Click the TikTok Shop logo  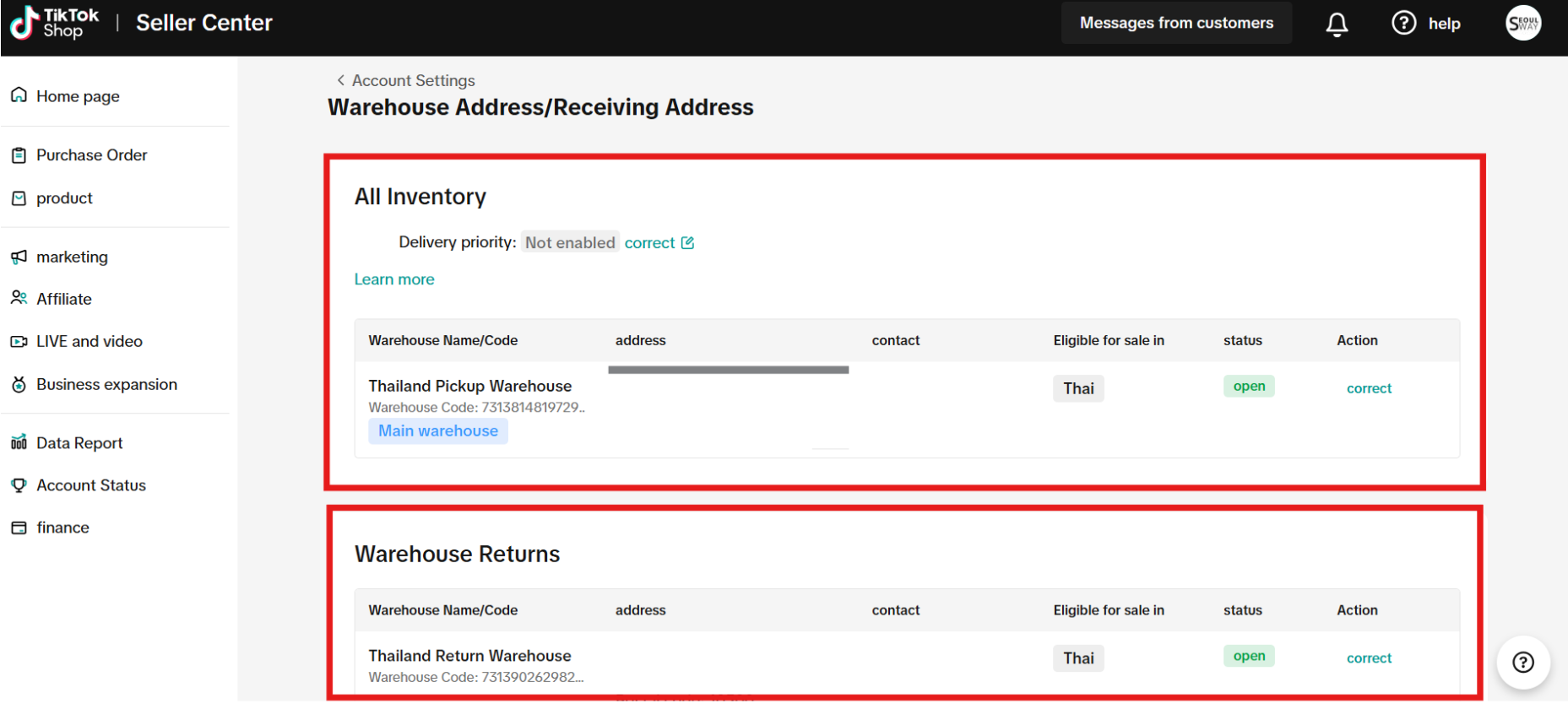tap(54, 23)
